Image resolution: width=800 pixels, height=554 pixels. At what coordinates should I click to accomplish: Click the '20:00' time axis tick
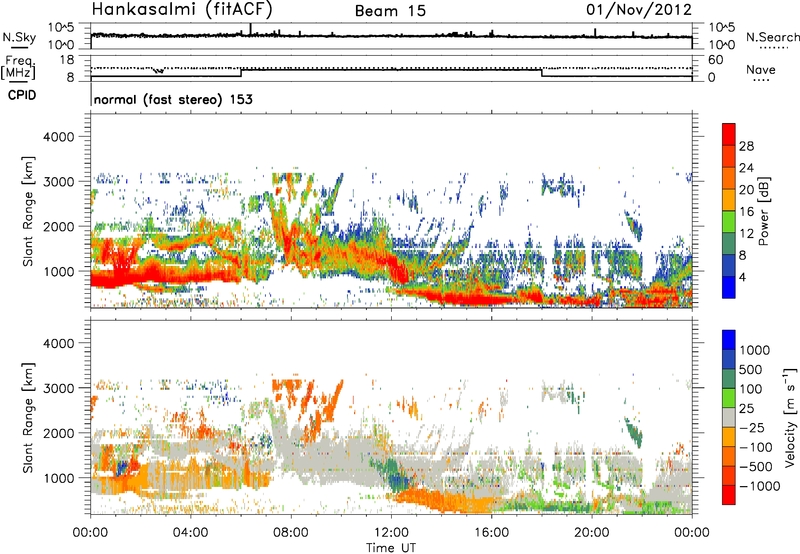pos(592,533)
